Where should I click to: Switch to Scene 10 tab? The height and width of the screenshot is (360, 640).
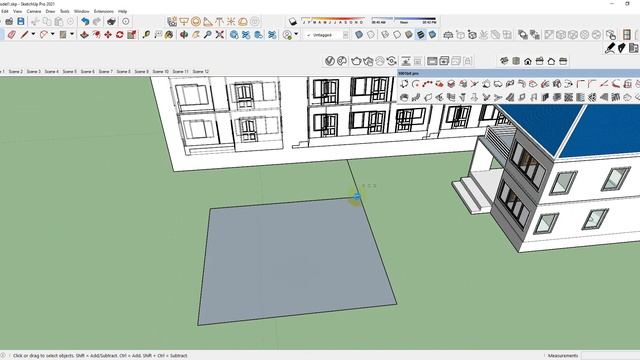[160, 71]
